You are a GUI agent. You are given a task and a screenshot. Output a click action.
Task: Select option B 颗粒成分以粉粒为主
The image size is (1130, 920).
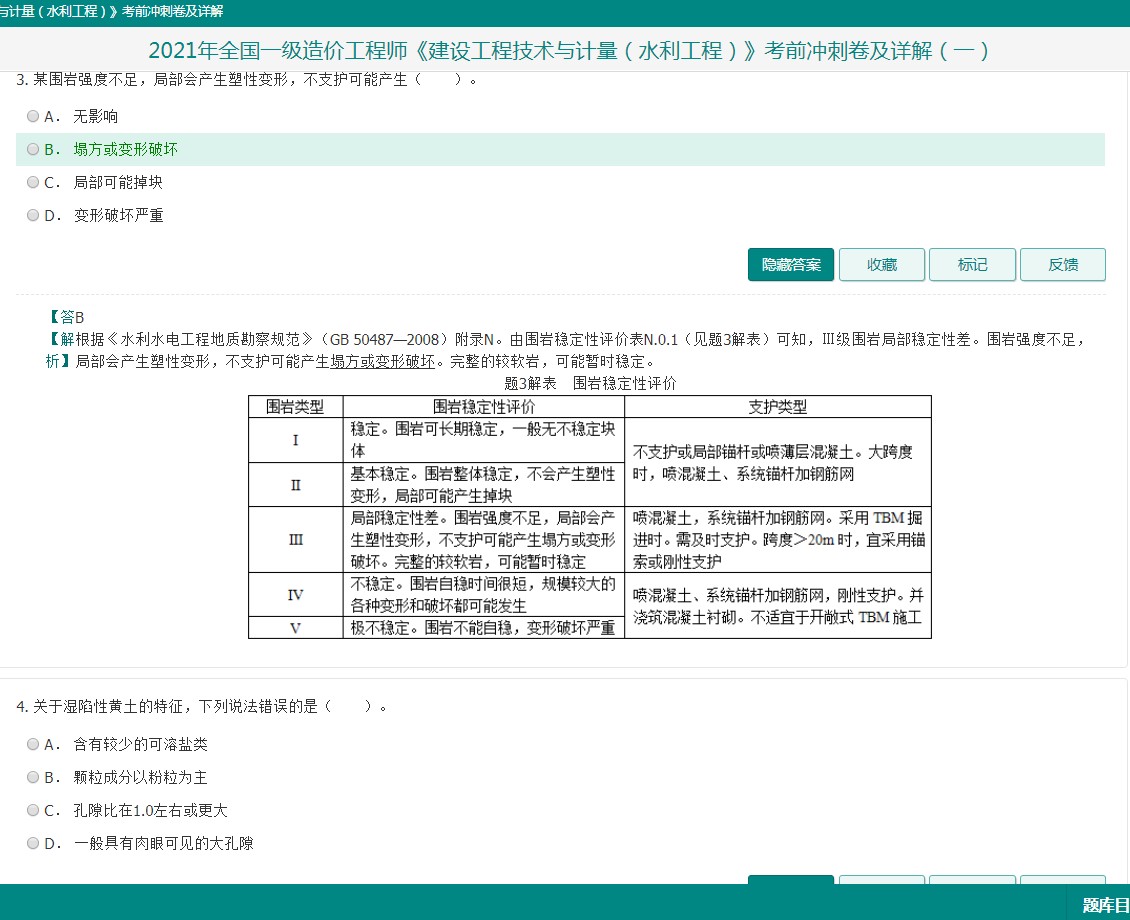pyautogui.click(x=32, y=777)
